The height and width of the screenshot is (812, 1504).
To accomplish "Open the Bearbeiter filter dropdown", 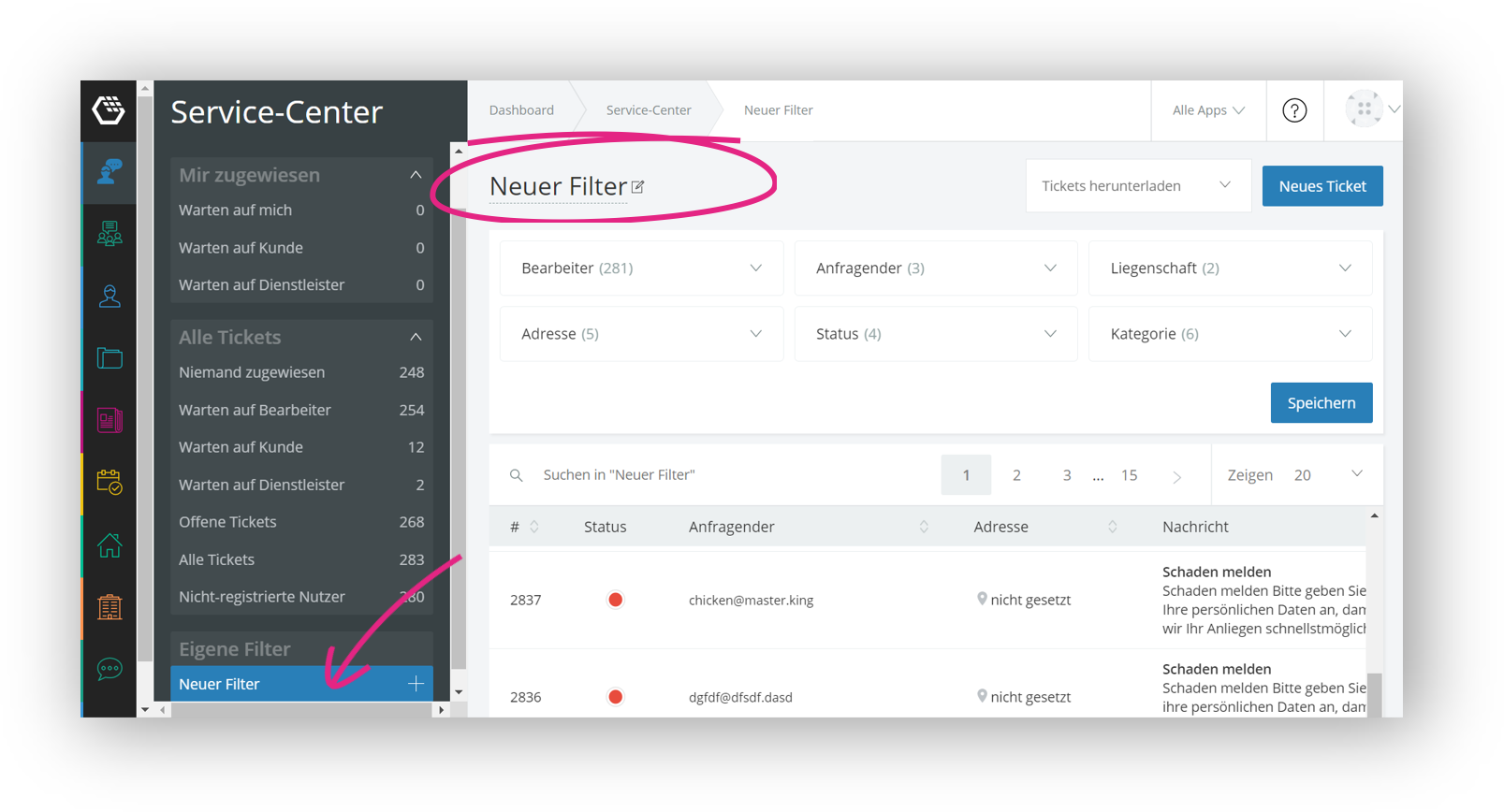I will click(x=641, y=268).
